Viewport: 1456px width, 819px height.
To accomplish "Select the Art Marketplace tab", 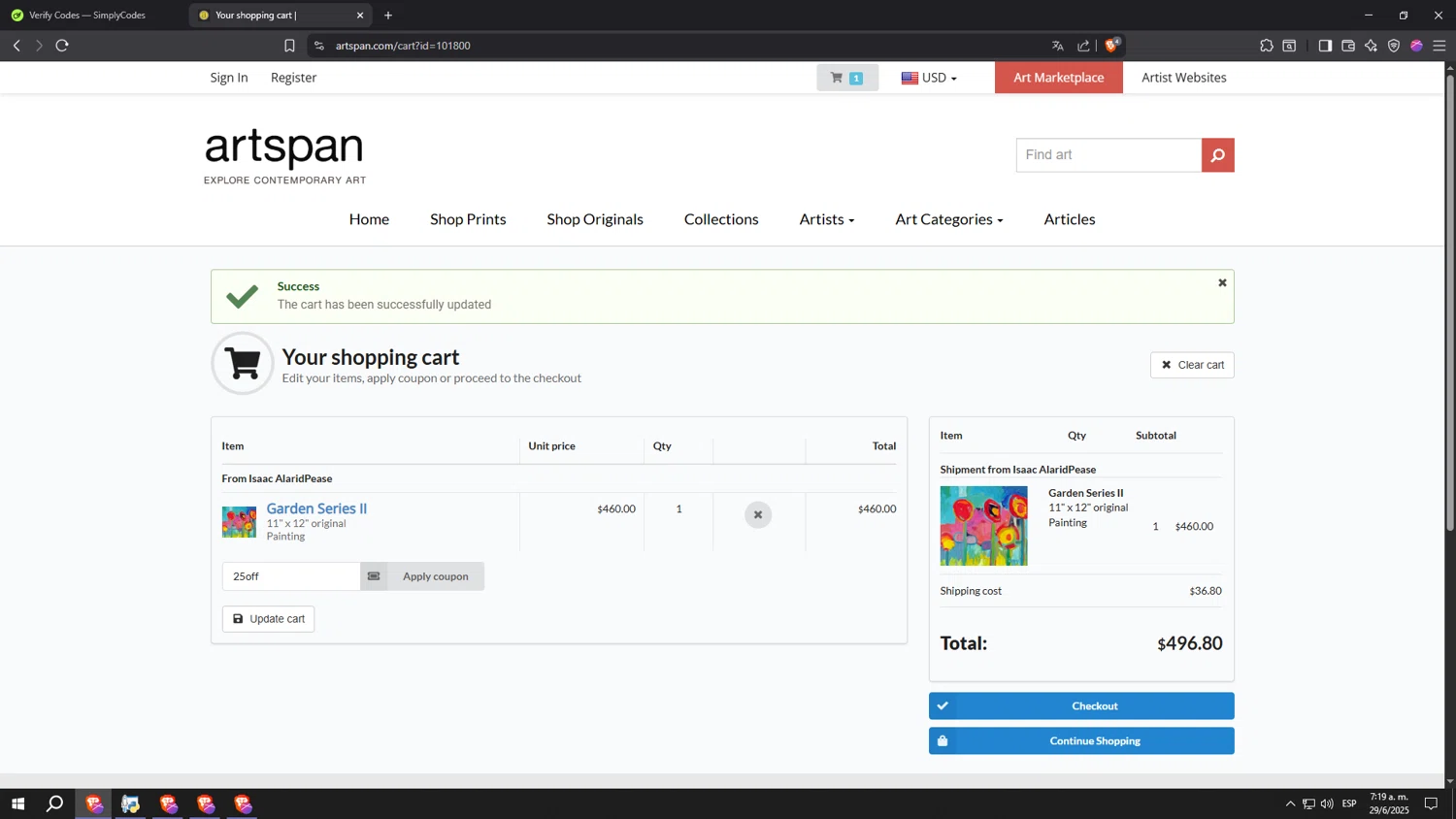I will [1059, 78].
